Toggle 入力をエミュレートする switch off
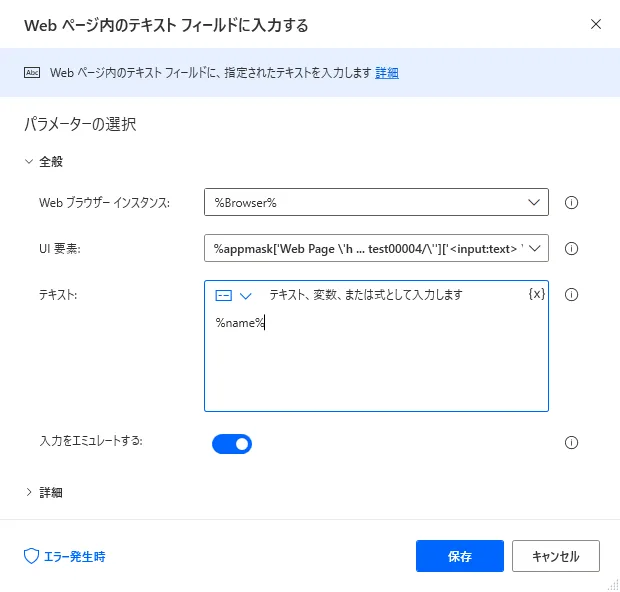Image resolution: width=620 pixels, height=592 pixels. (232, 443)
